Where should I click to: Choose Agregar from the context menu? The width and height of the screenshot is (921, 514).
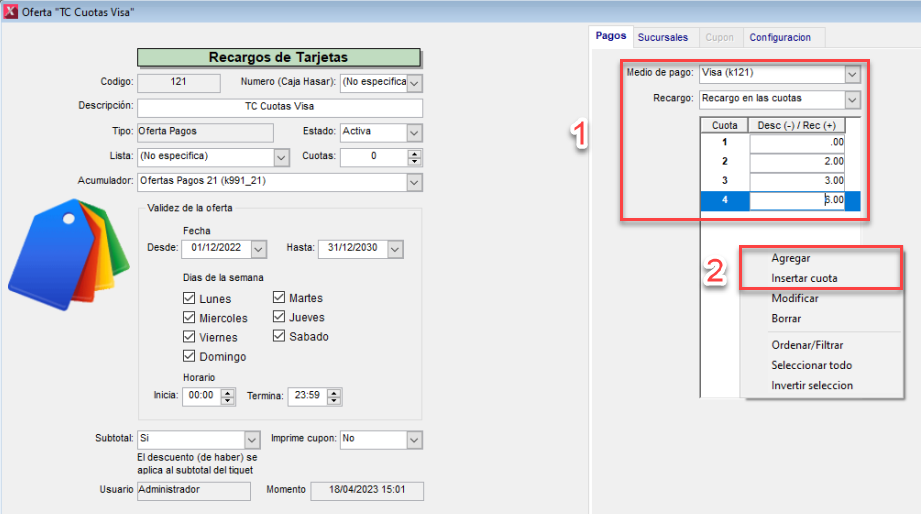[x=791, y=258]
